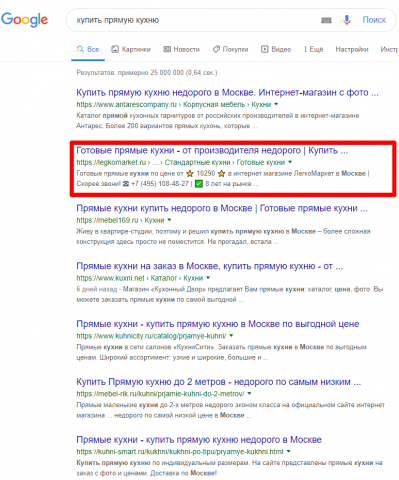Image resolution: width=399 pixels, height=480 pixels.
Task: Open the mebel169.ru result title link
Action: [x=222, y=208]
